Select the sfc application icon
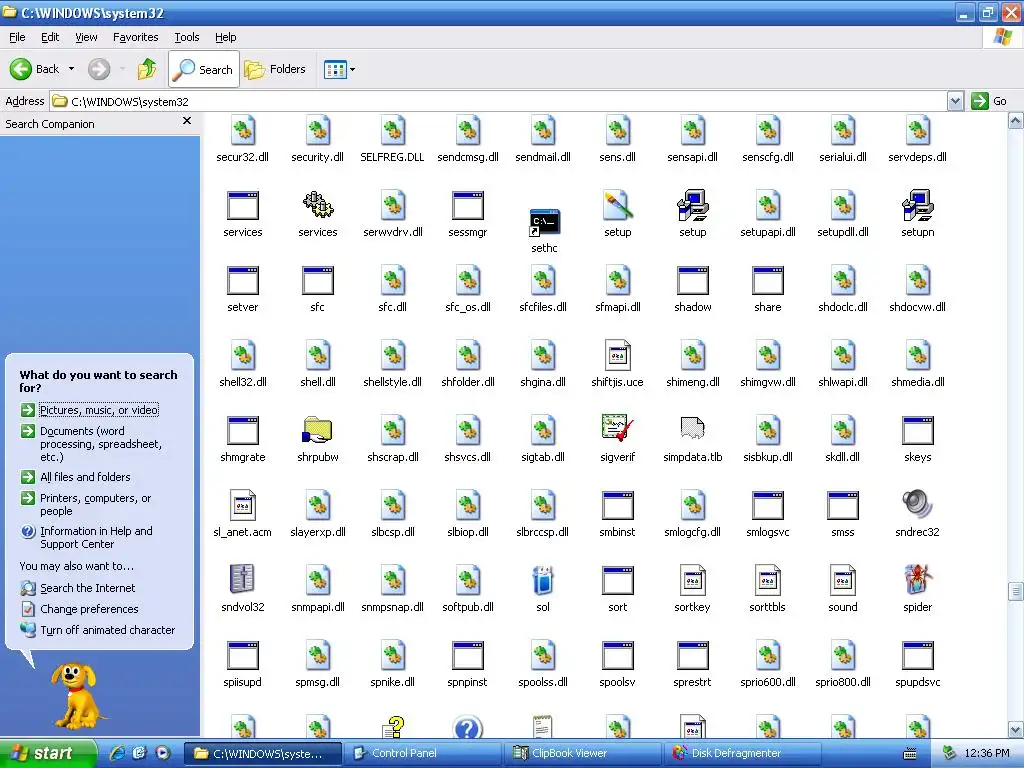The image size is (1024, 768). click(317, 280)
